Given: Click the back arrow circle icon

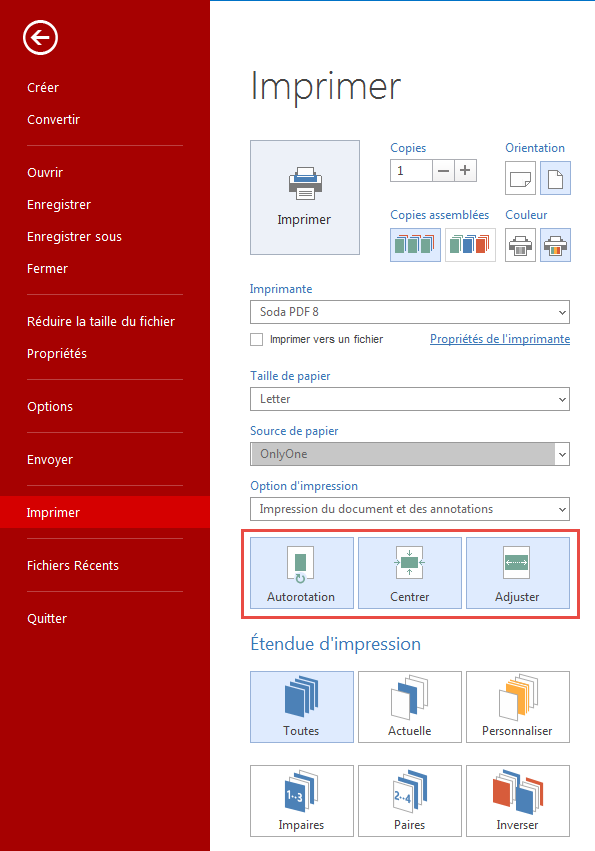Looking at the screenshot, I should click(40, 37).
